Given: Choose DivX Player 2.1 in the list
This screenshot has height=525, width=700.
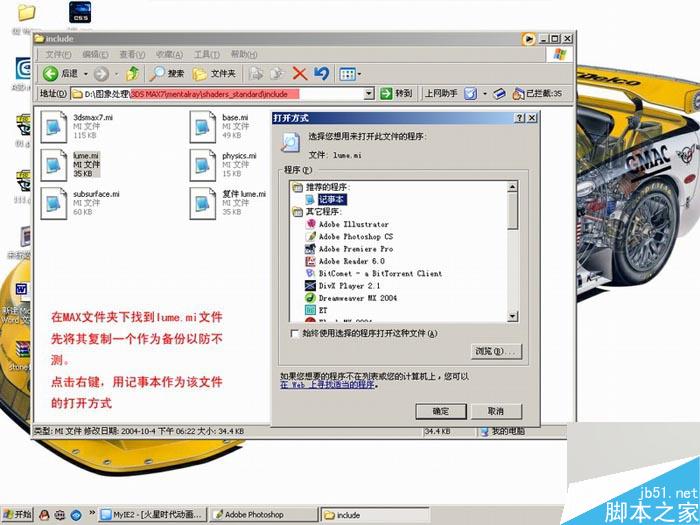Looking at the screenshot, I should (349, 286).
